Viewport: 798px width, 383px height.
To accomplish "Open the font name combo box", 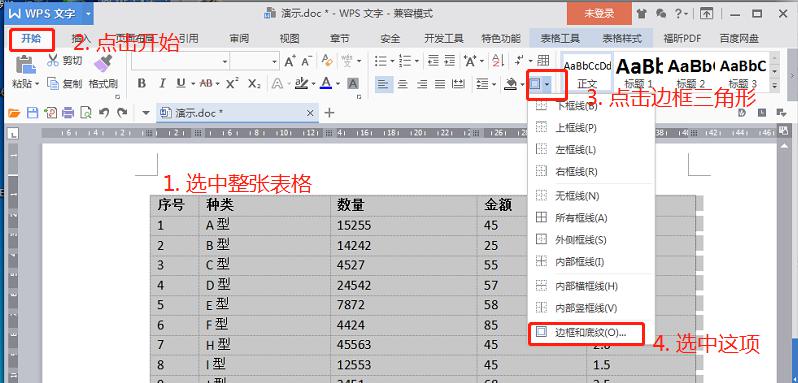I will click(180, 62).
